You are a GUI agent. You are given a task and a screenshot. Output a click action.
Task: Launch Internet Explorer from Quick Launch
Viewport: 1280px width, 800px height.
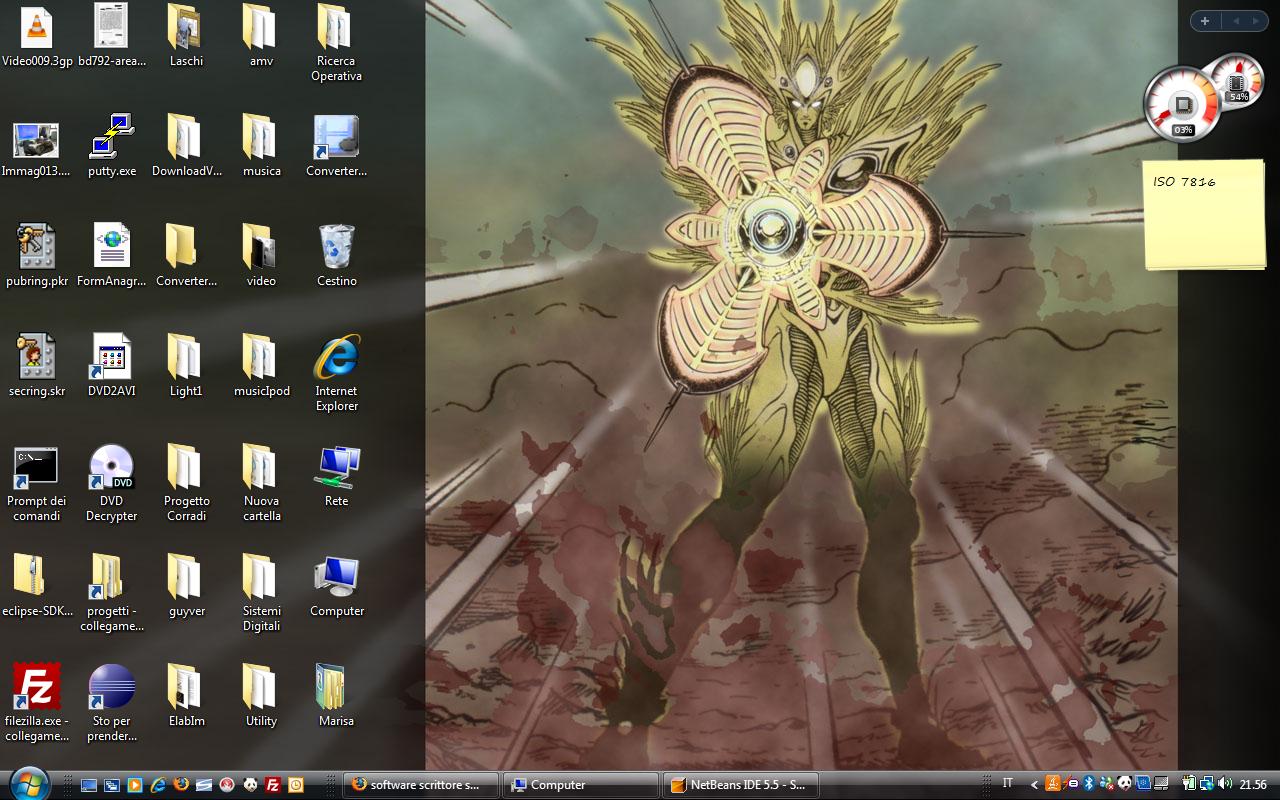click(158, 785)
